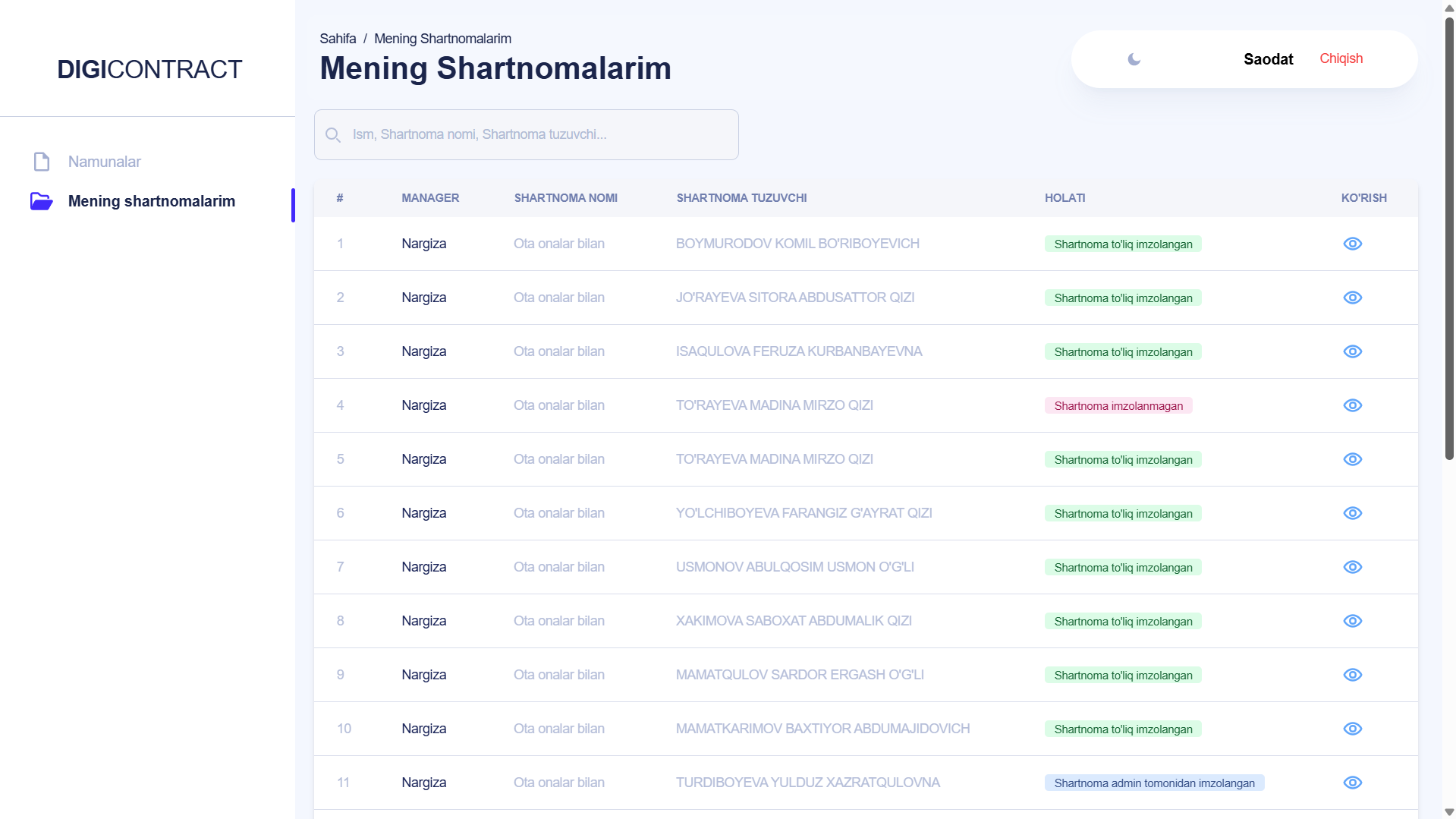The image size is (1456, 819).
Task: View the unsigned contract in row 4
Action: coord(1352,405)
